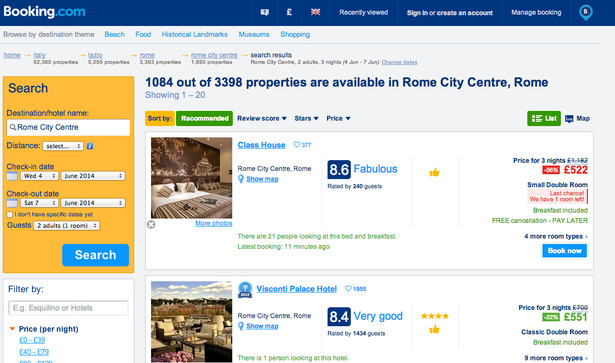Tick 'I don't have specific dates yet'

[x=10, y=214]
